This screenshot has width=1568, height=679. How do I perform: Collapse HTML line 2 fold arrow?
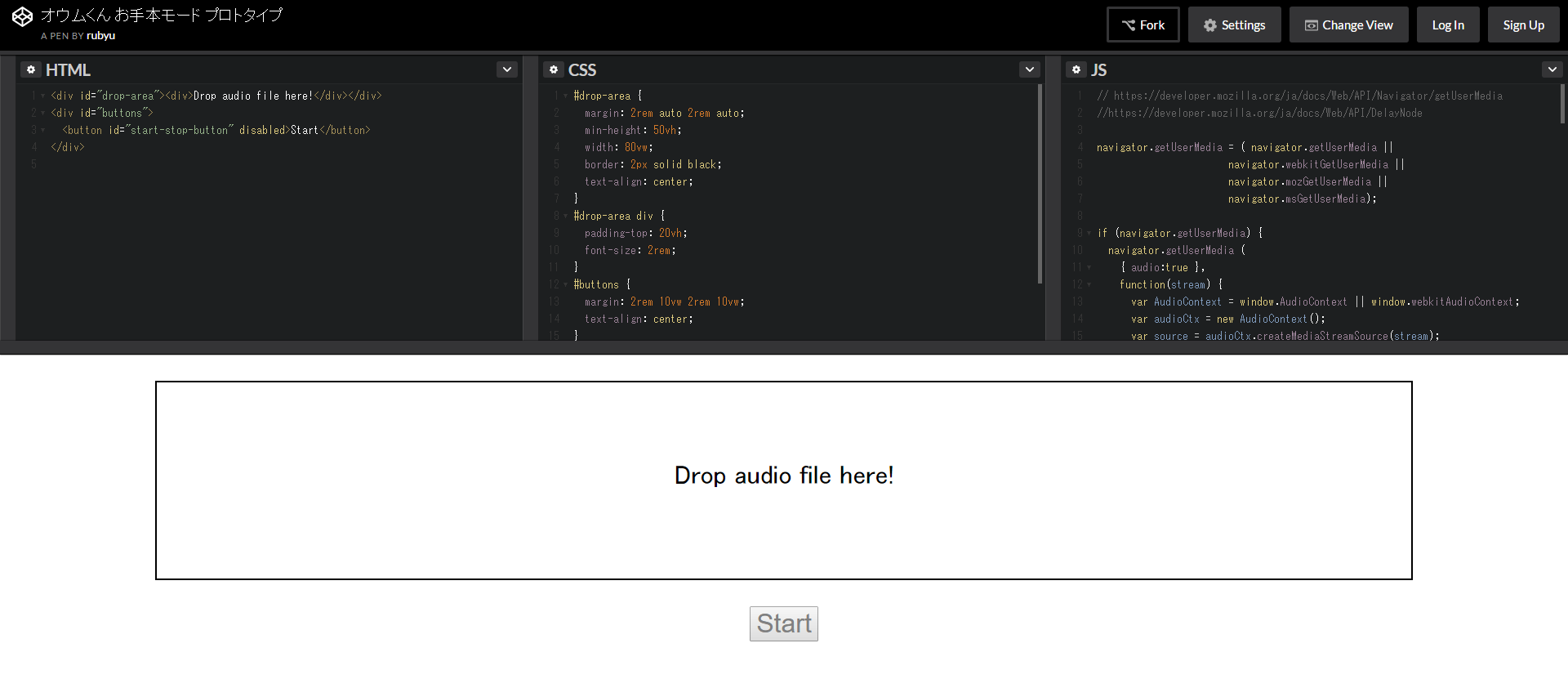pos(42,113)
